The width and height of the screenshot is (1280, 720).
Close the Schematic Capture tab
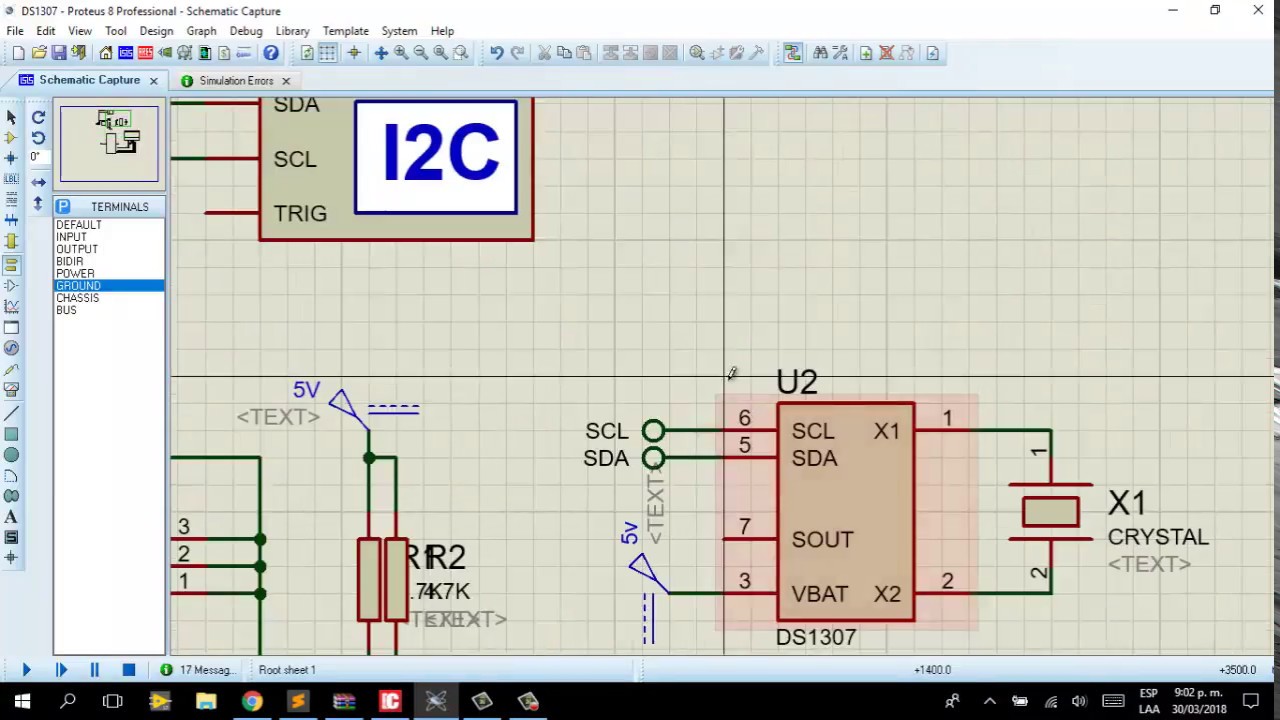(154, 81)
